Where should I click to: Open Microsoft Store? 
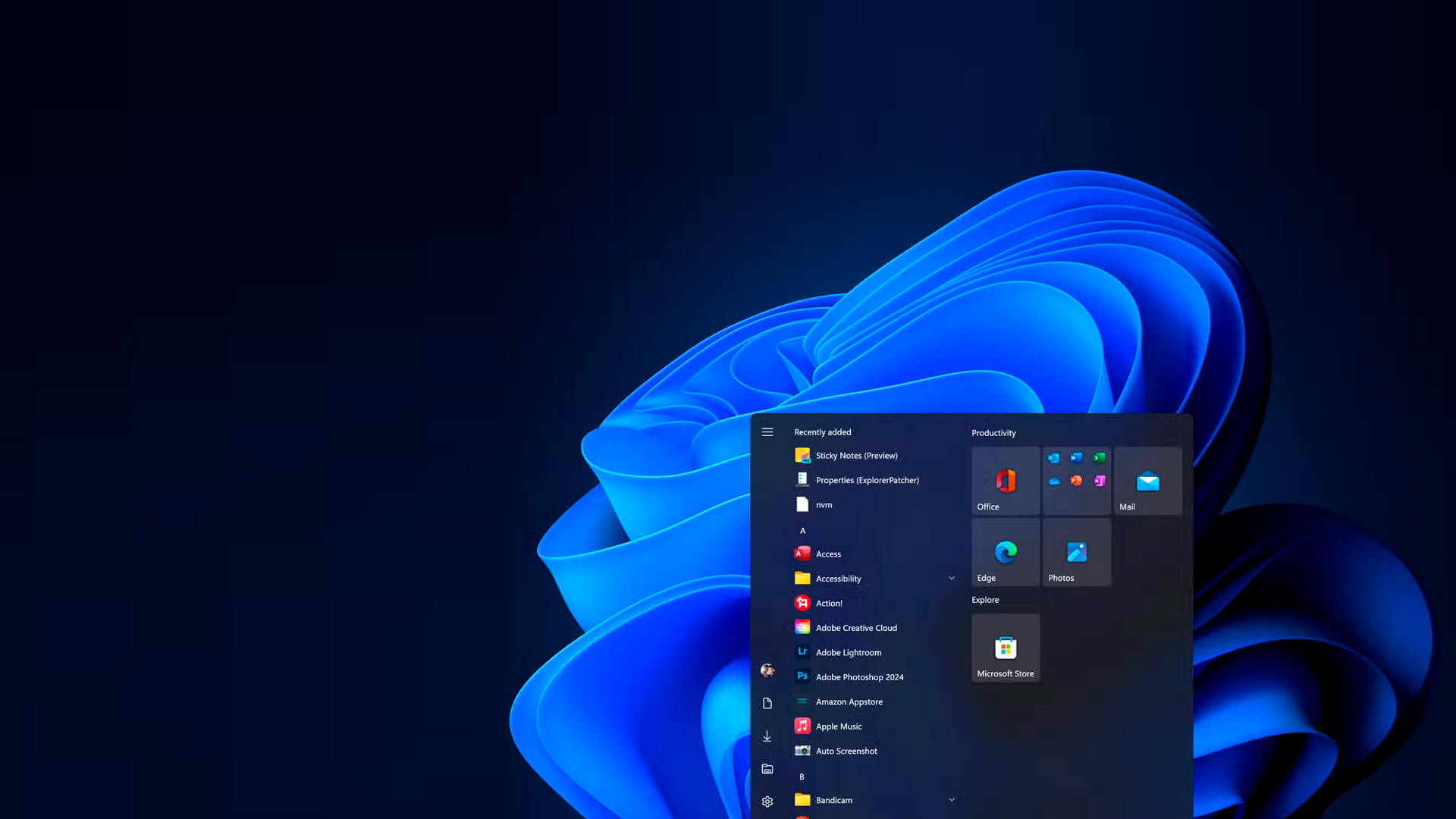coord(1006,647)
